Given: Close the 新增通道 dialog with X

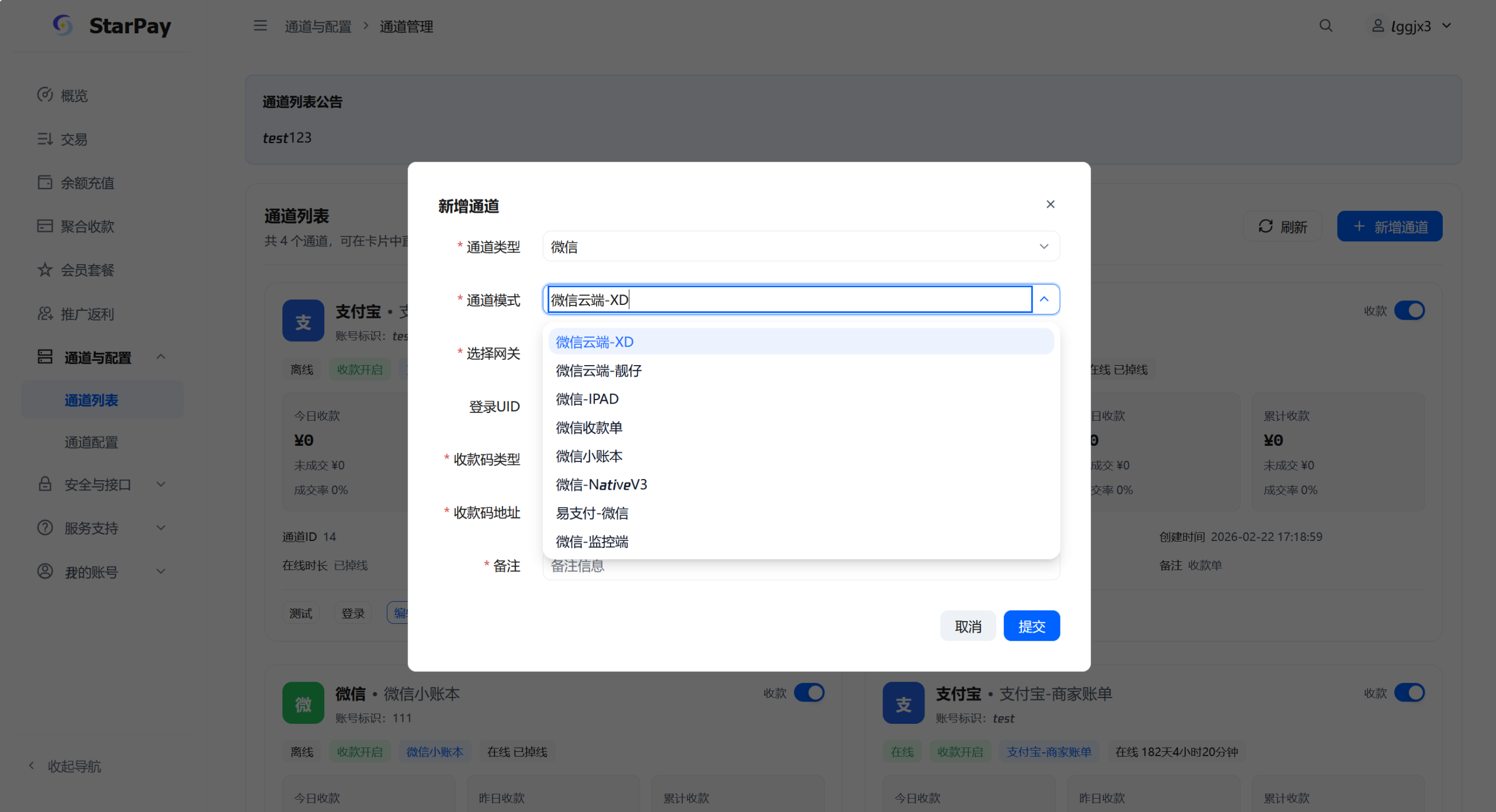Looking at the screenshot, I should [1051, 204].
